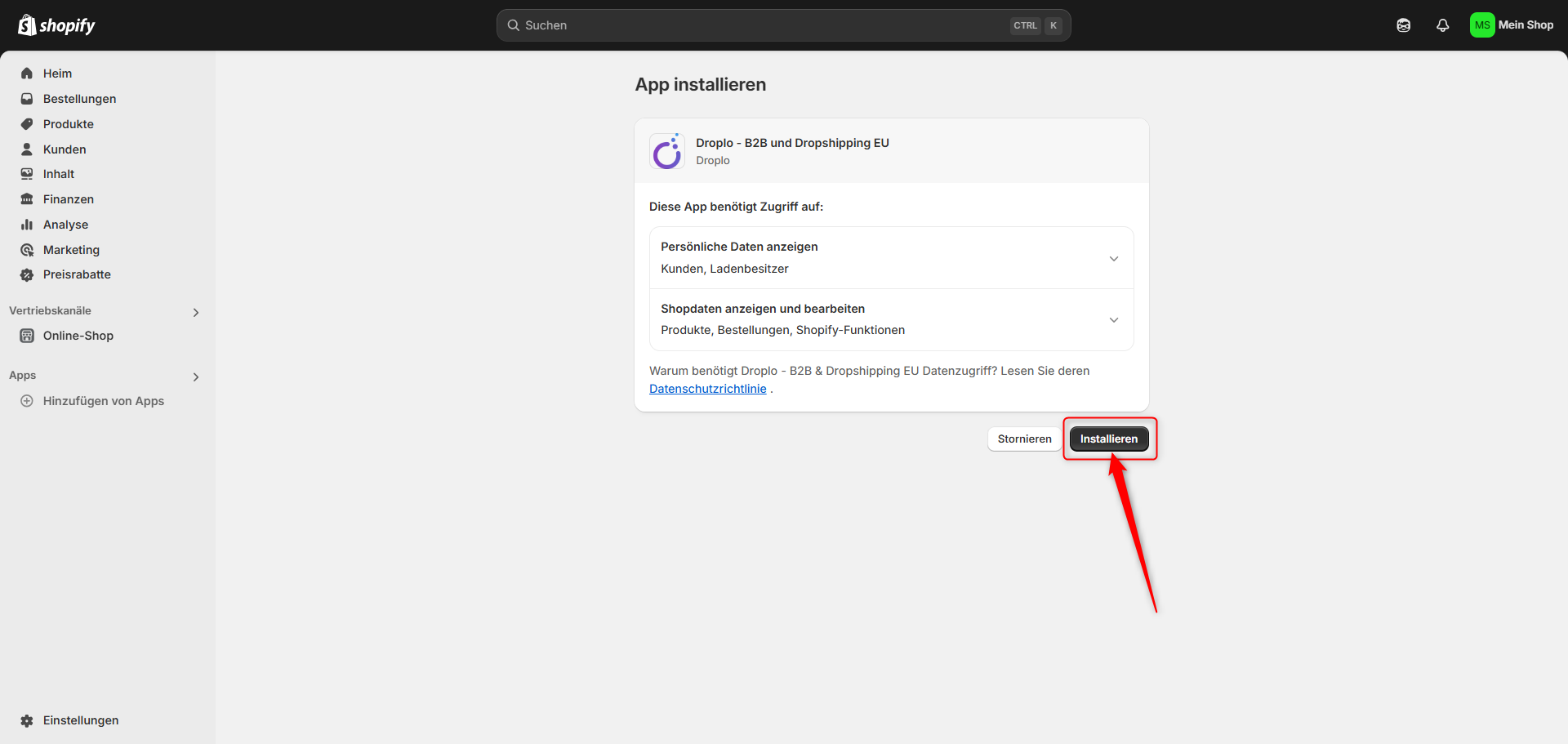Click the 'Kunden, Ladenbesitzer' text
Viewport: 1568px width, 744px height.
[x=724, y=269]
